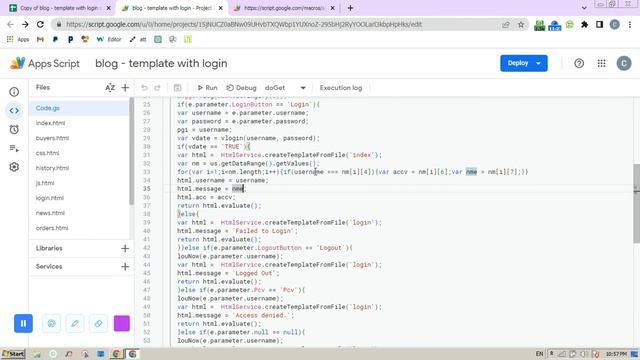Open the Windows Start button
Image resolution: width=640 pixels, height=360 pixels.
tap(13, 353)
